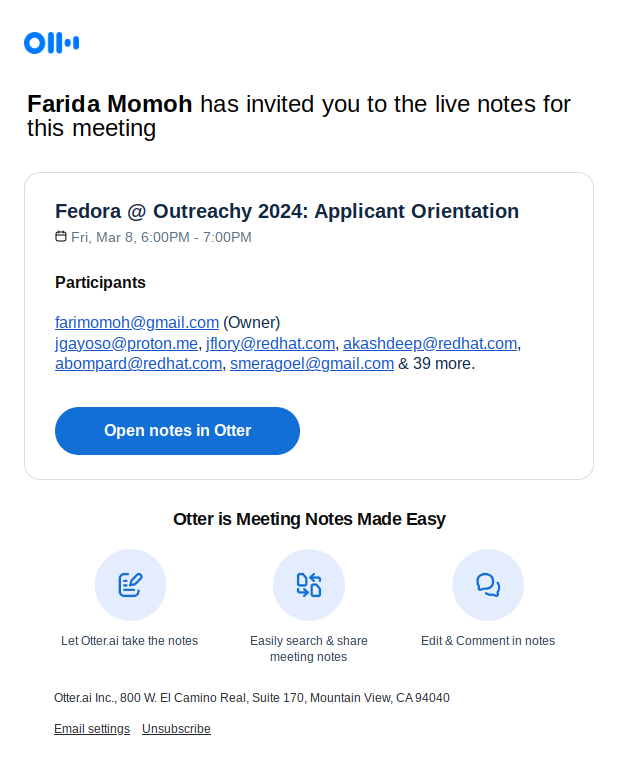Viewport: 620px width, 763px height.
Task: Click the calendar icon beside meeting date
Action: point(60,236)
